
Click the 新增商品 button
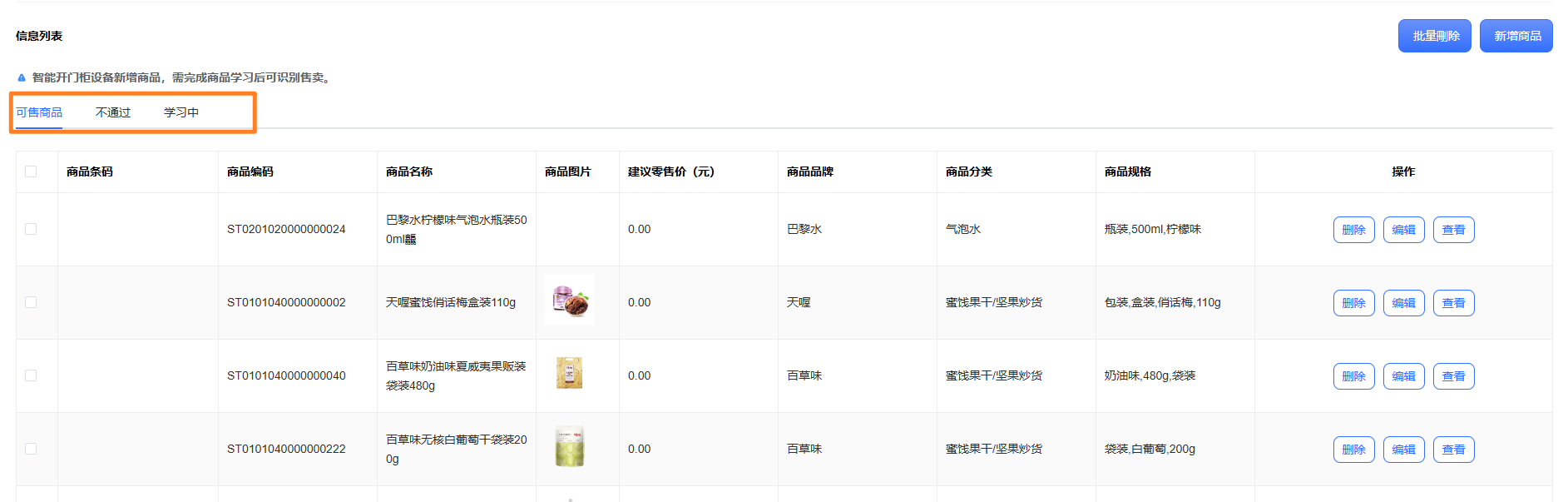[1516, 36]
